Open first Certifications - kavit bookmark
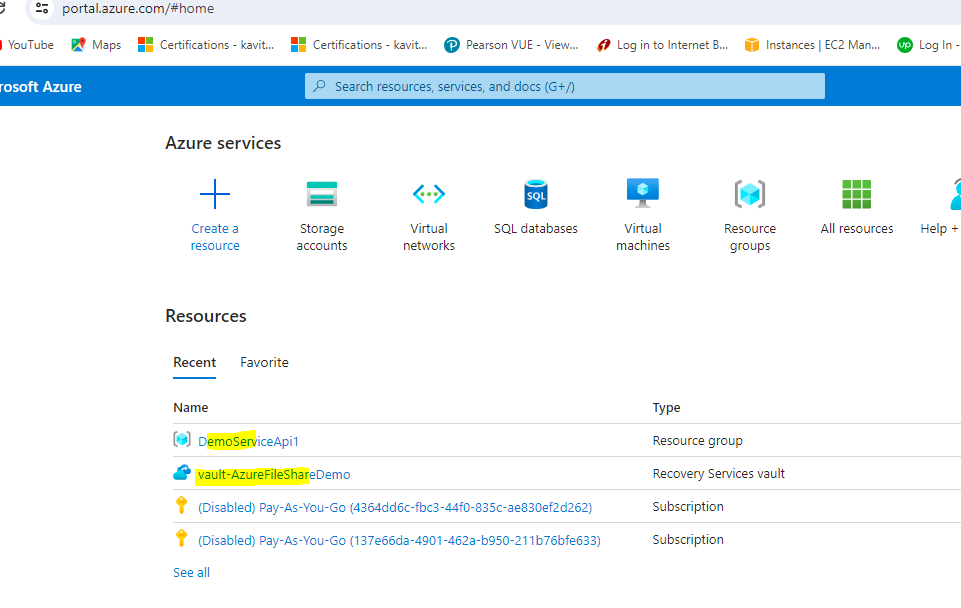This screenshot has width=961, height=608. click(206, 45)
